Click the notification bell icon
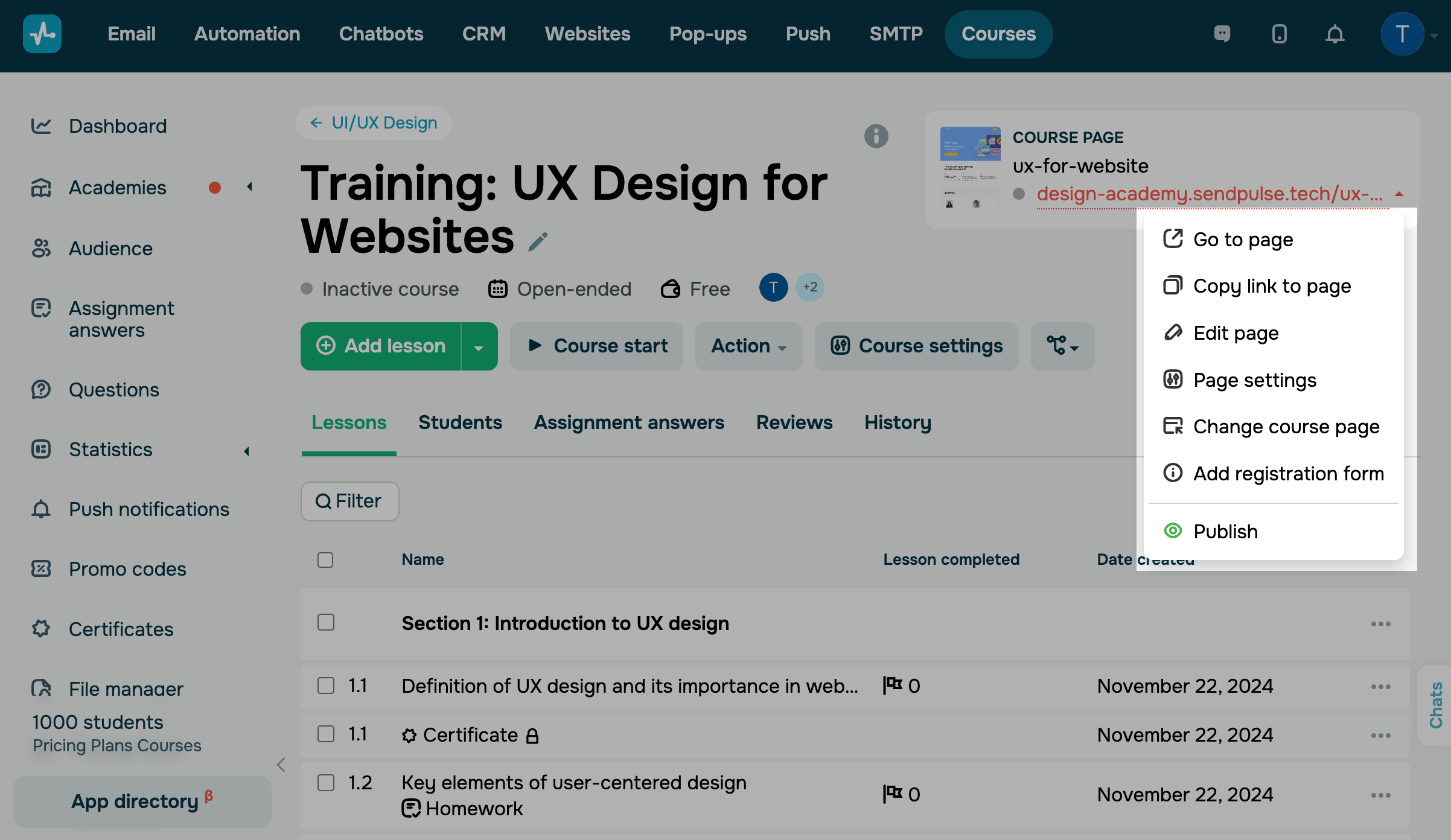 (x=1335, y=34)
